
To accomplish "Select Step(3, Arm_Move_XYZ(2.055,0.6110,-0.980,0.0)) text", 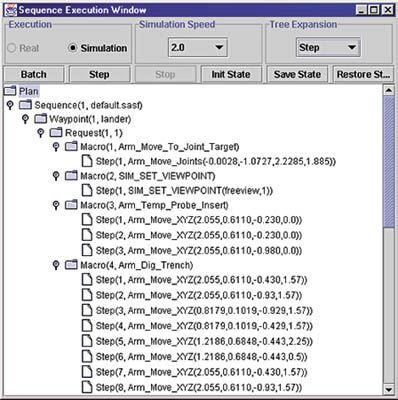I will (199, 251).
